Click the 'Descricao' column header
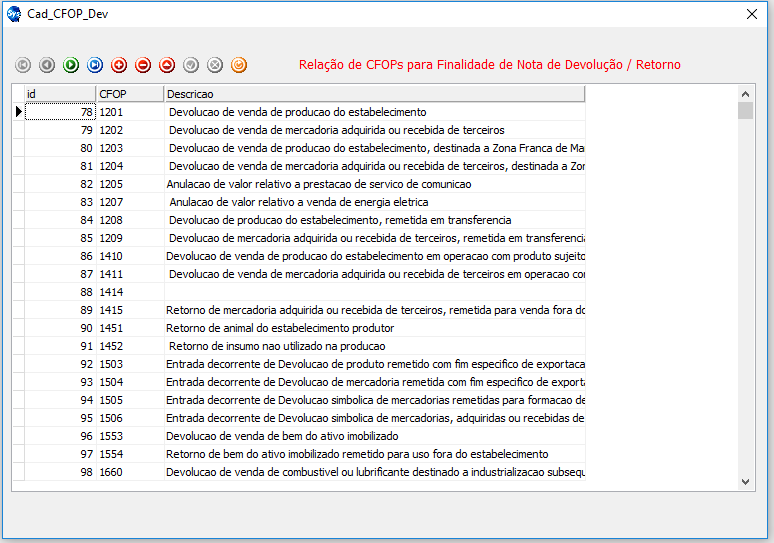 tap(373, 94)
